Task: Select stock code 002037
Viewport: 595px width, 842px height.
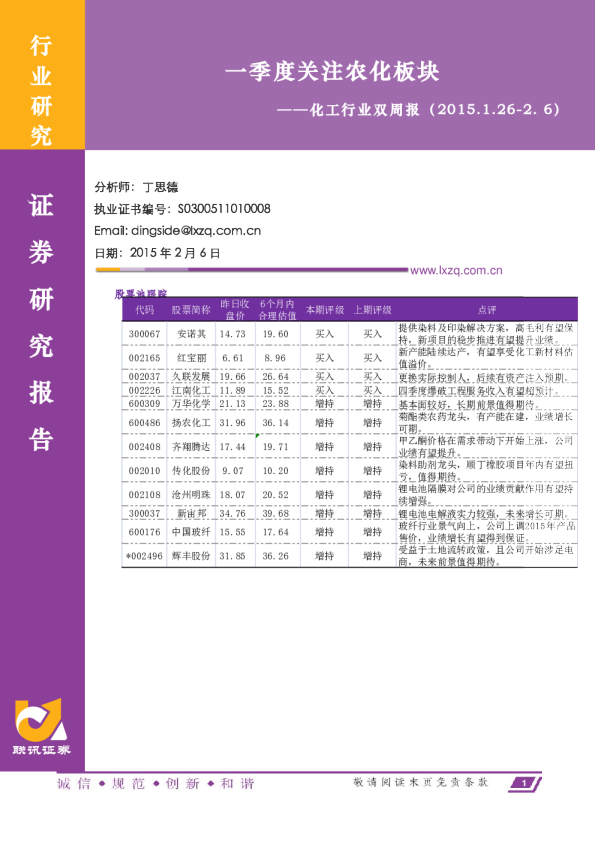Action: coord(144,377)
